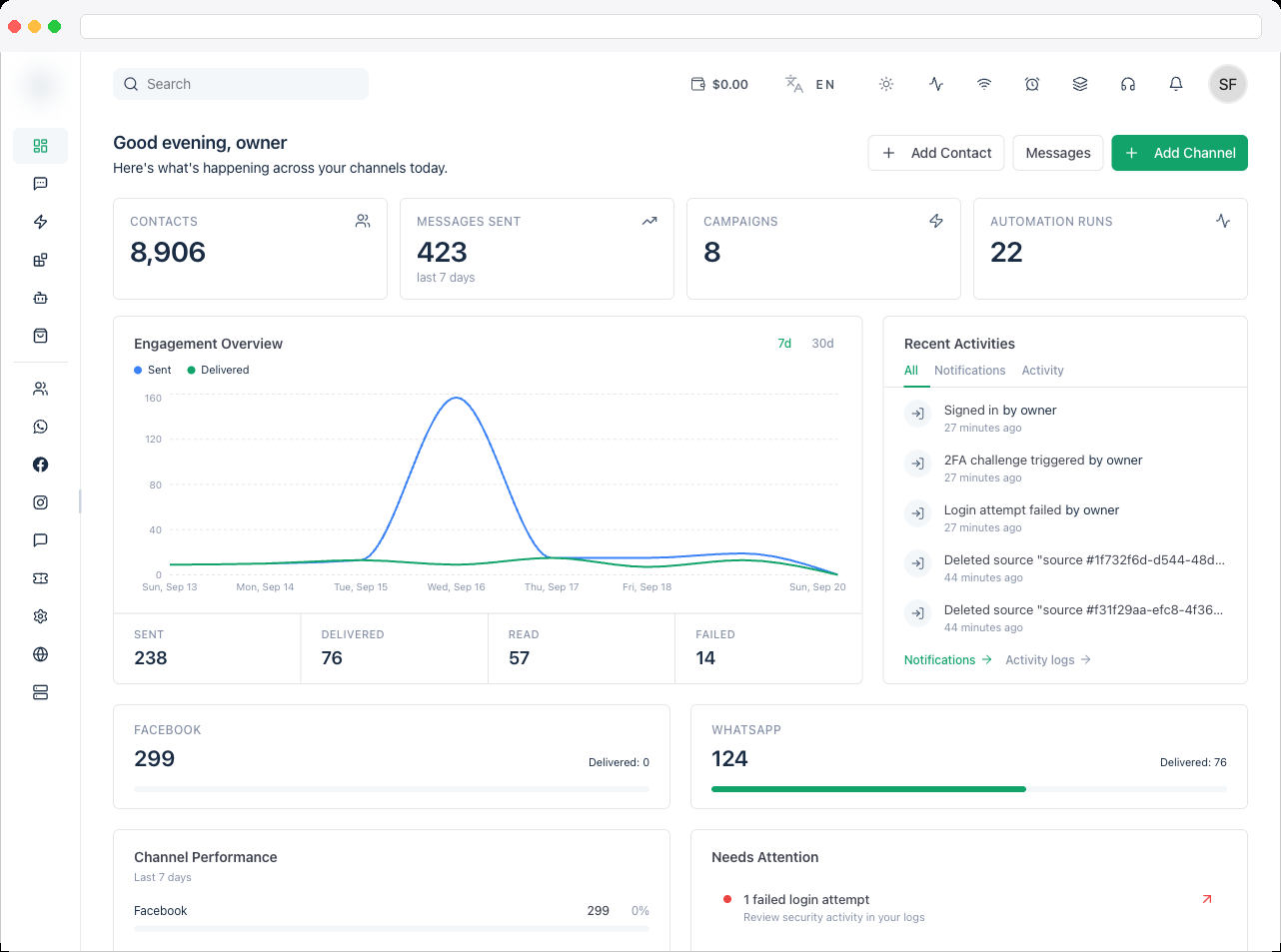Image resolution: width=1281 pixels, height=952 pixels.
Task: Click the Contacts 8,906 stat card
Action: (250, 249)
